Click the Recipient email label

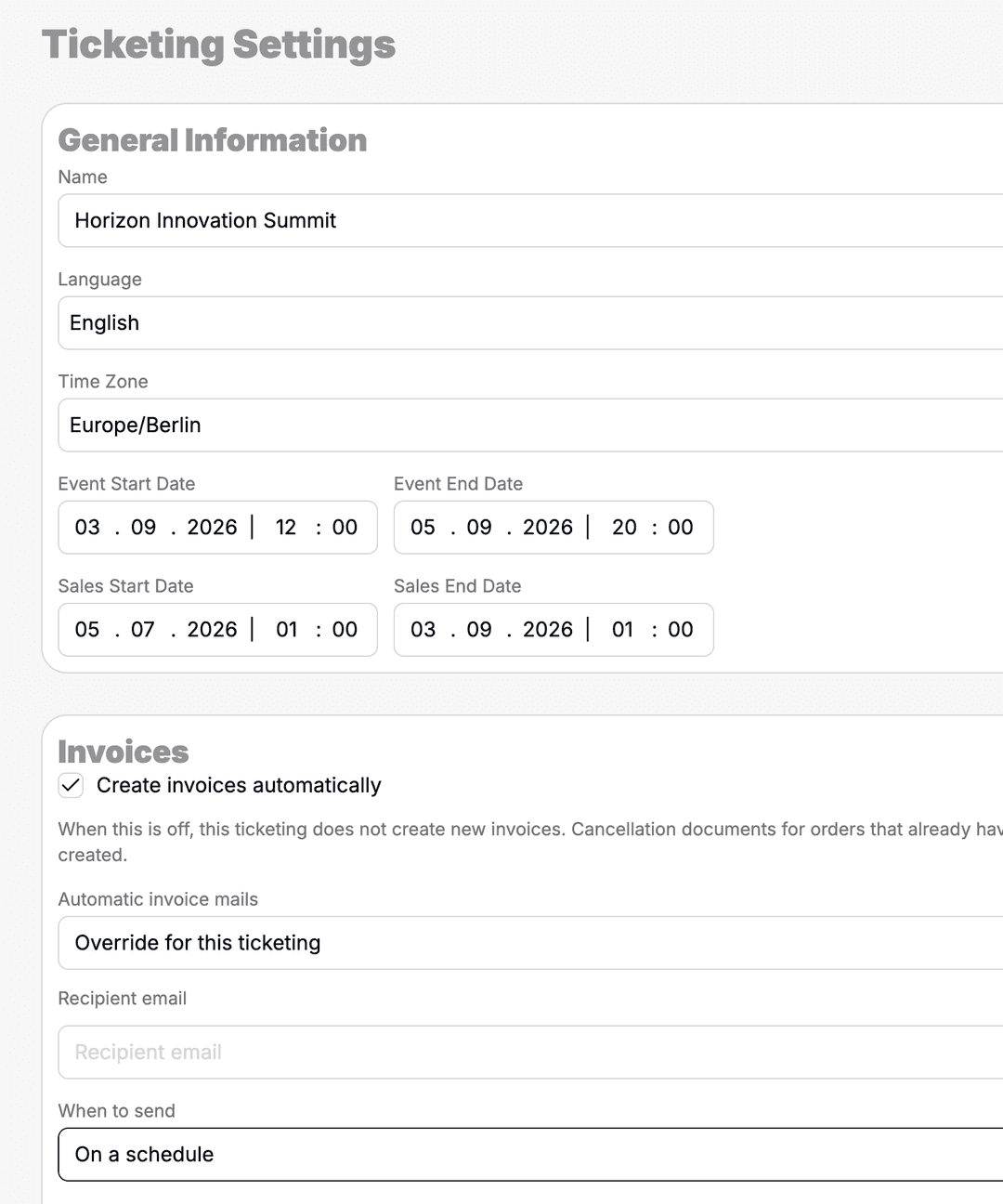tap(123, 999)
